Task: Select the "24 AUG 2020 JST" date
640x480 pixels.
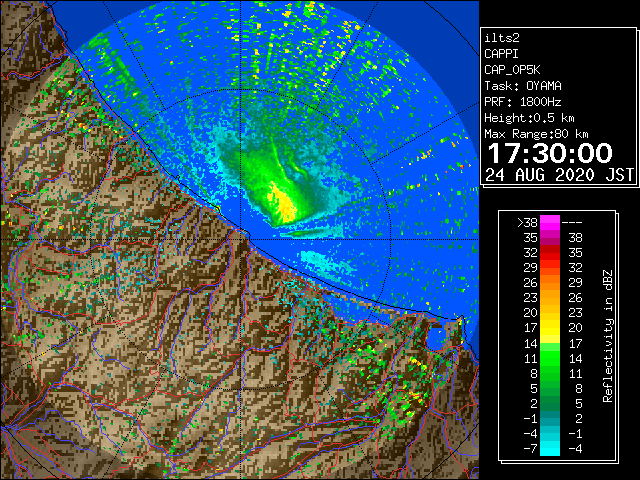Action: click(560, 175)
